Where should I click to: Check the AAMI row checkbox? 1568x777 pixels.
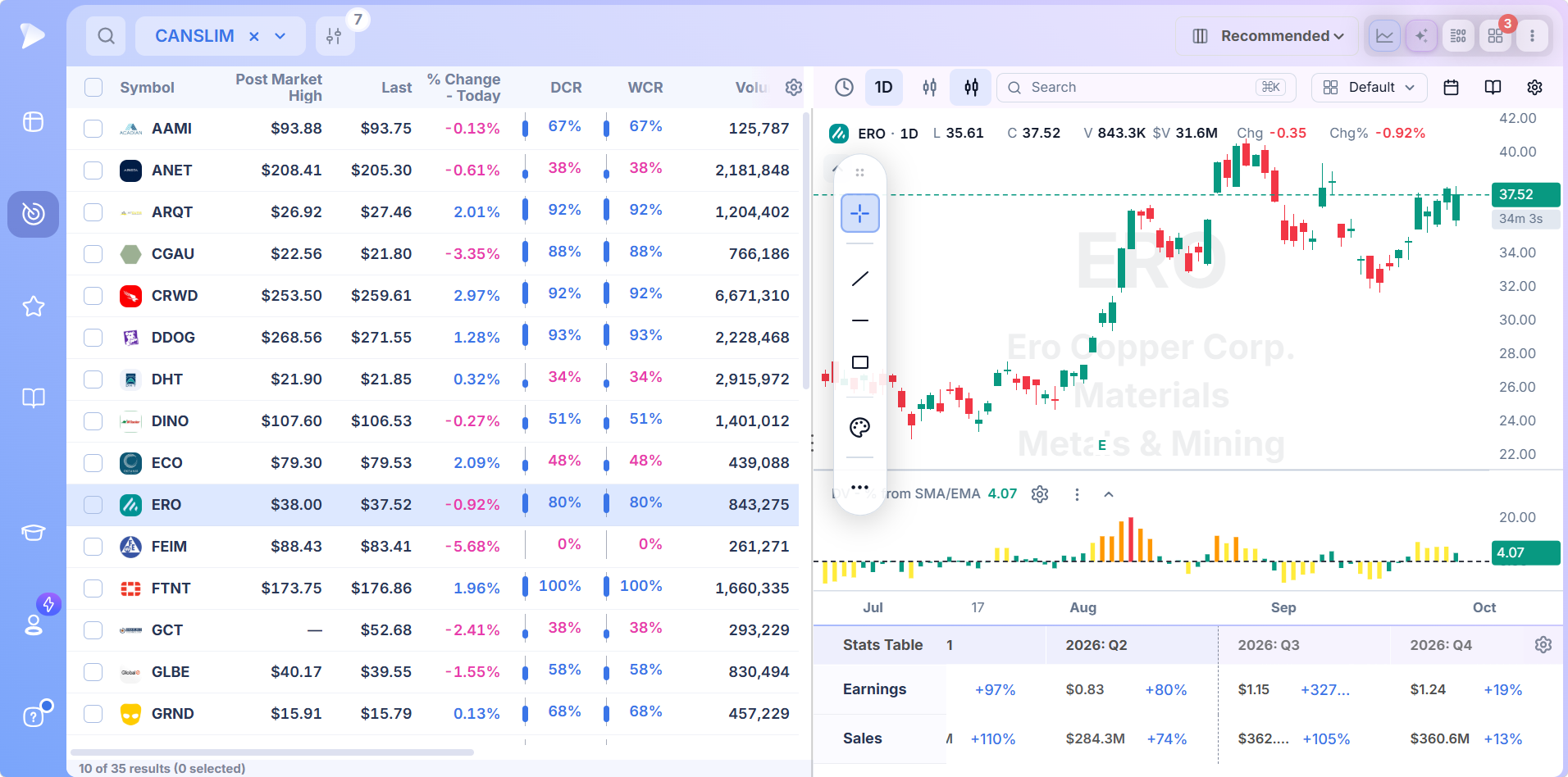[x=93, y=129]
